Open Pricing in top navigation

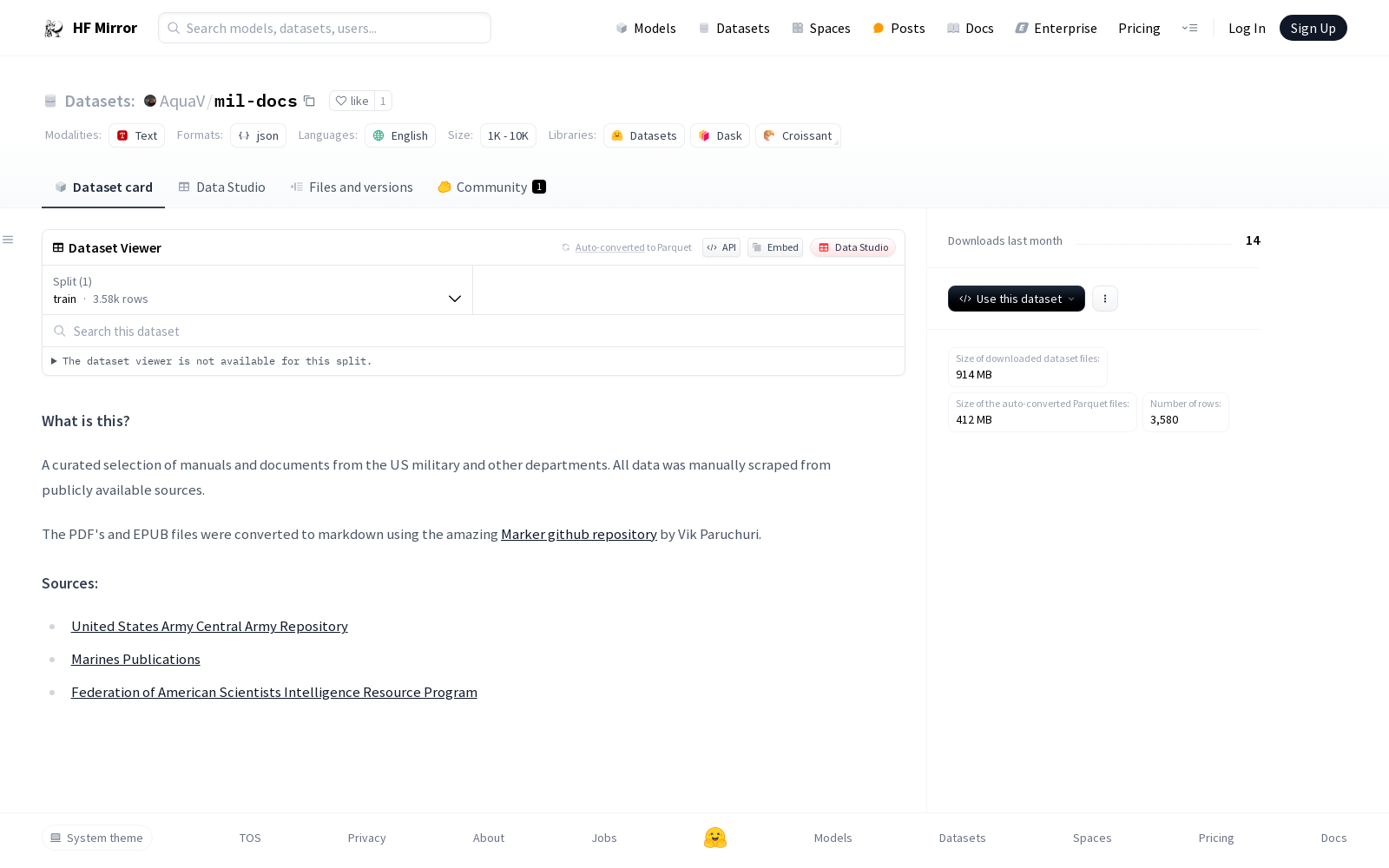coord(1139,29)
